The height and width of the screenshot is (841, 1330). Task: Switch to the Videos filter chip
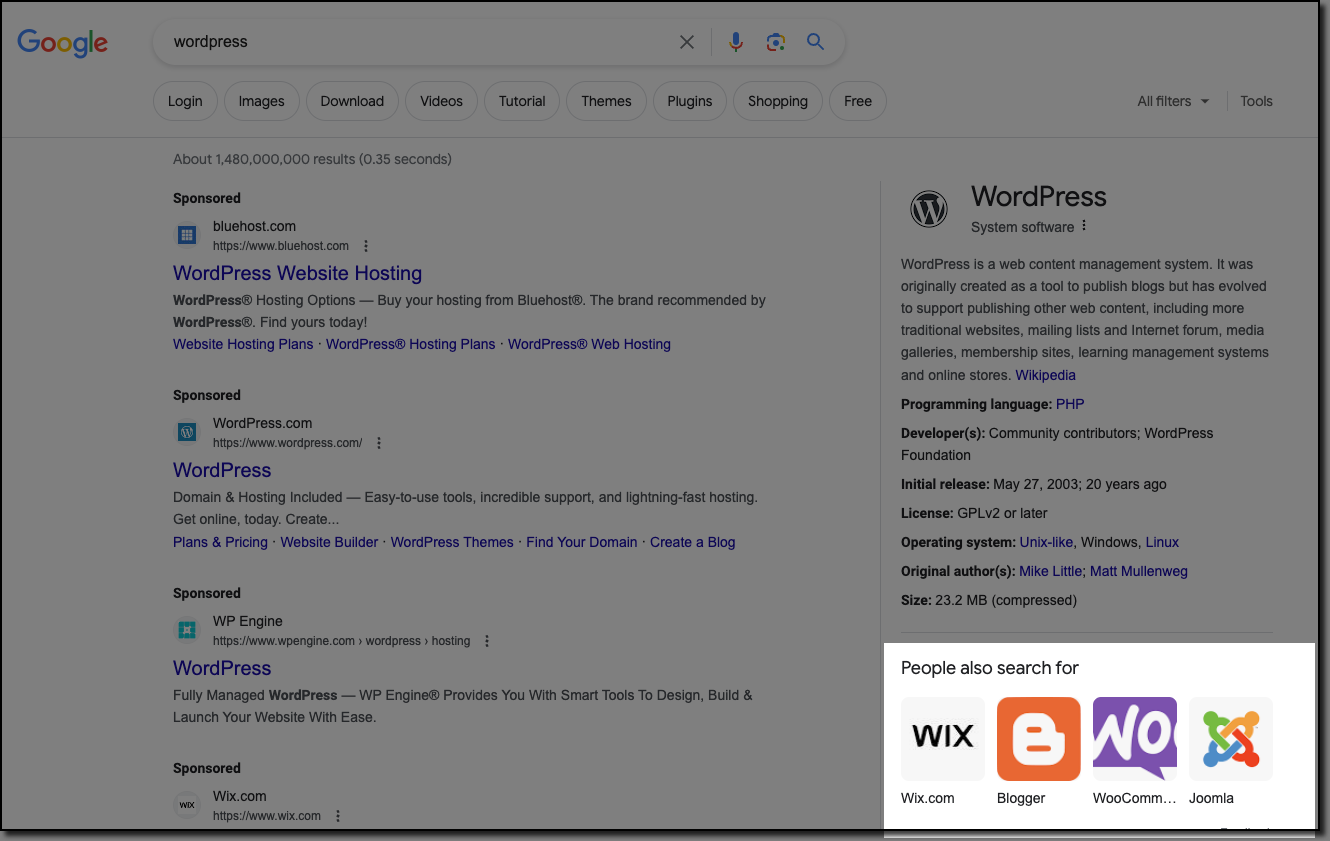441,101
